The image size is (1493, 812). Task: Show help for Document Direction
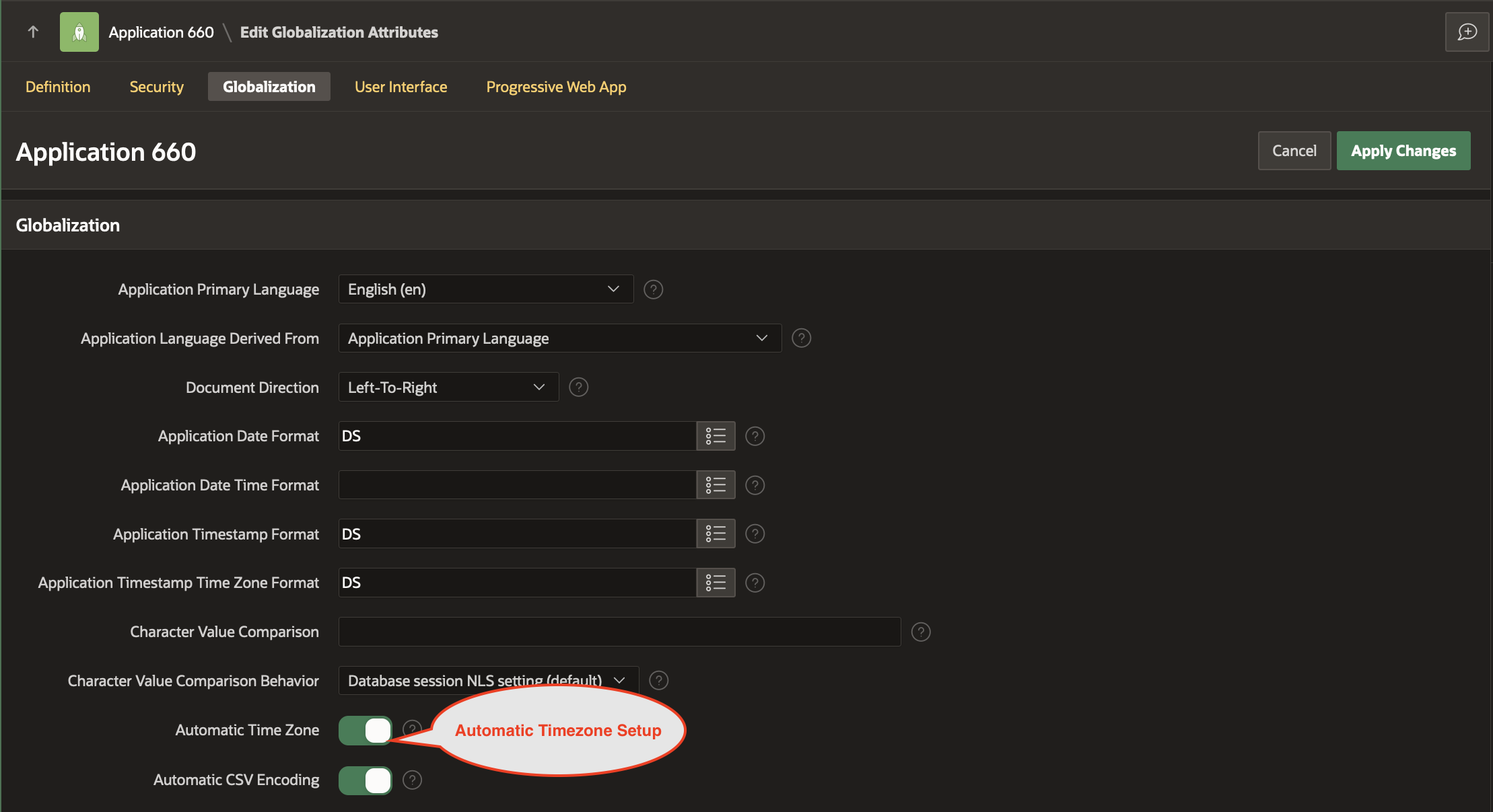578,387
